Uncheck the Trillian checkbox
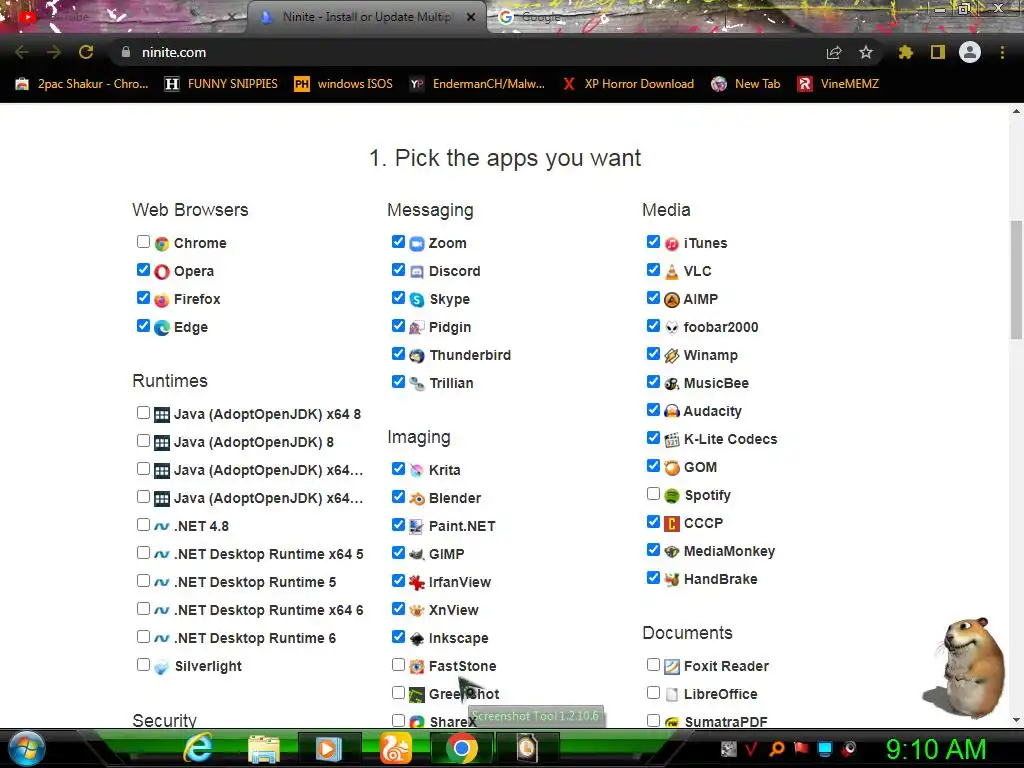 pyautogui.click(x=398, y=381)
